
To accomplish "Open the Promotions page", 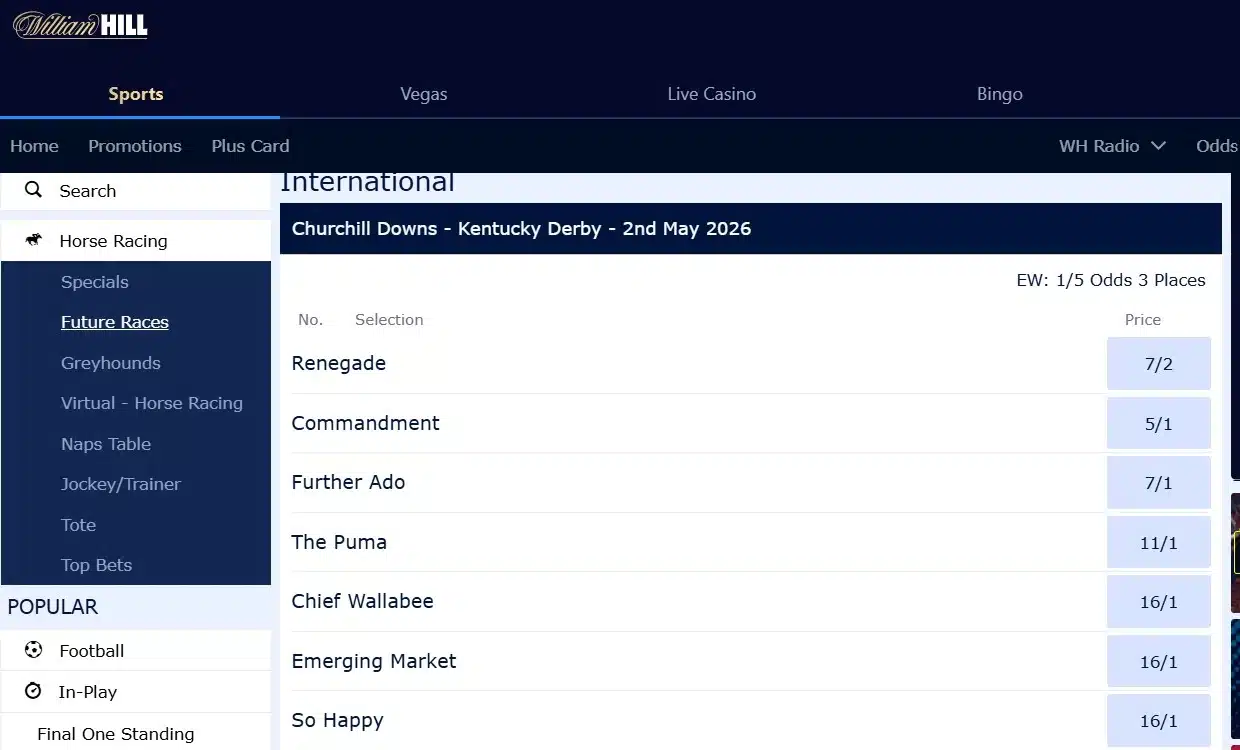I will [135, 146].
